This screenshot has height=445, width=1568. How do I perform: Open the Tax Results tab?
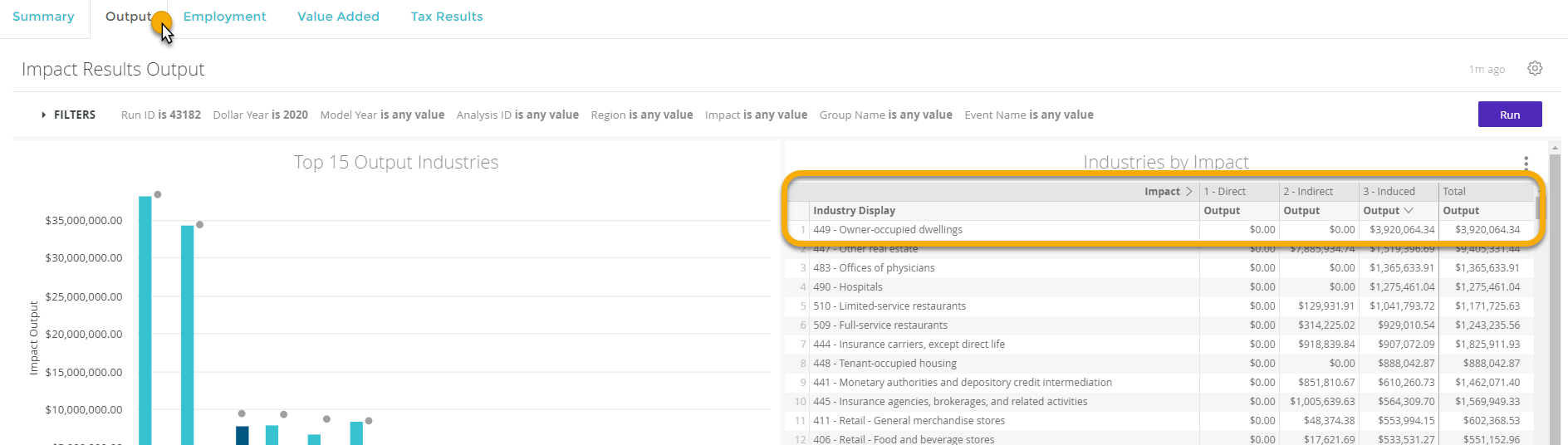click(x=447, y=17)
